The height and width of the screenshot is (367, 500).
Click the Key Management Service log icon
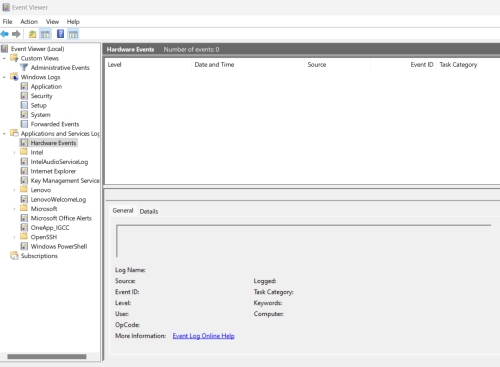[24, 180]
